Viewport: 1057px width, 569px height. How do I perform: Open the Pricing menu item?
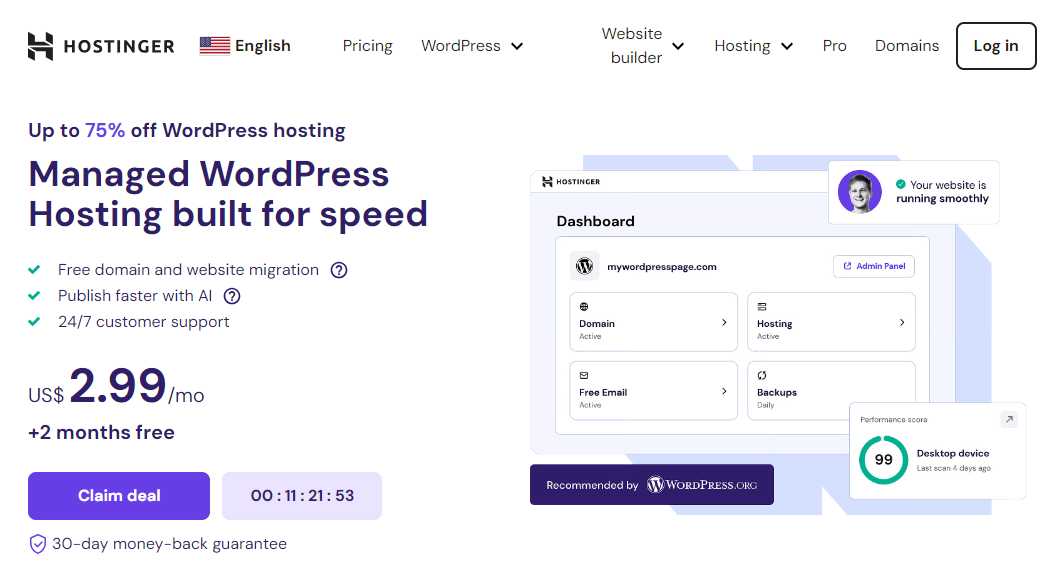pos(367,46)
